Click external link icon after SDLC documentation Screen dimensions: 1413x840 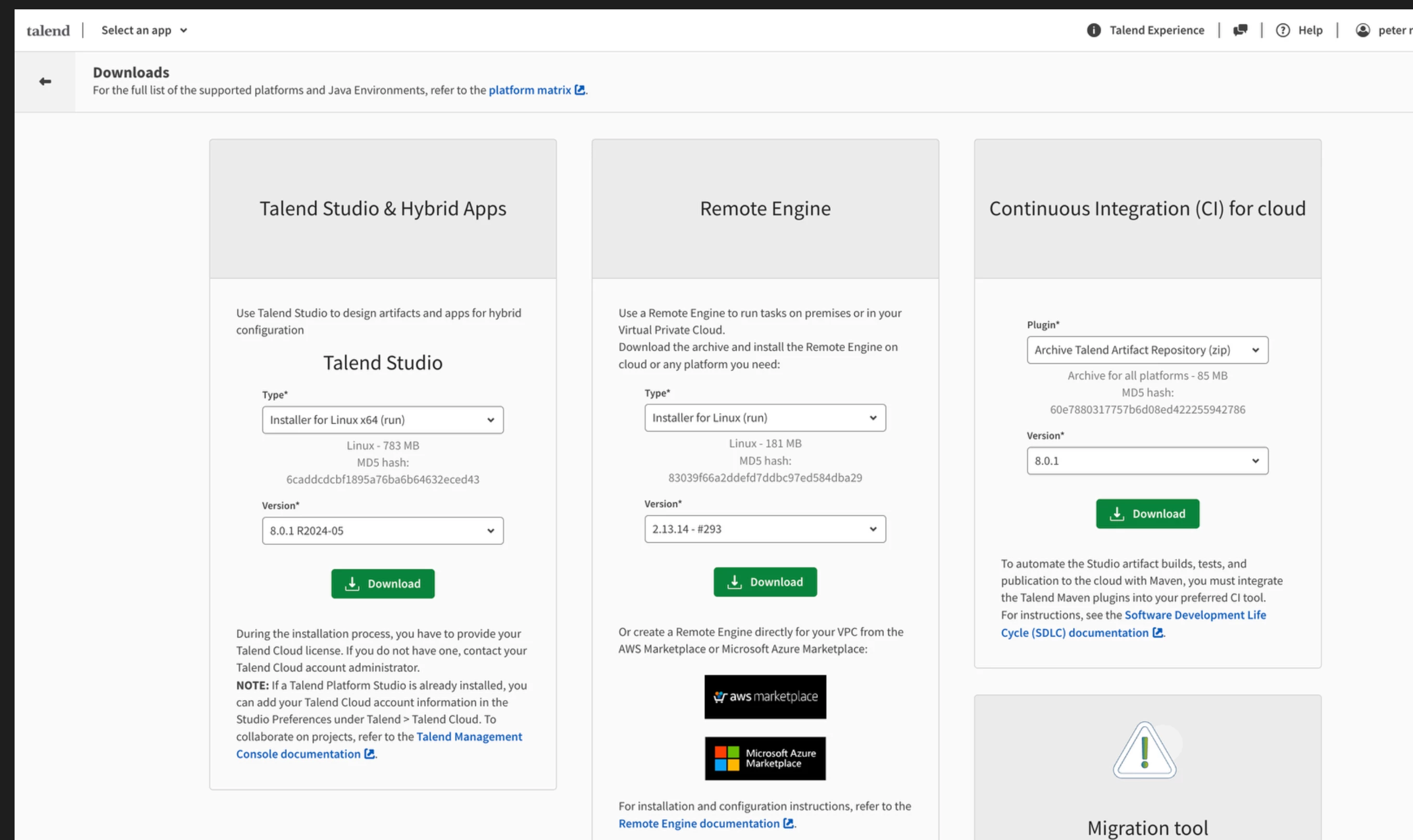point(1158,633)
